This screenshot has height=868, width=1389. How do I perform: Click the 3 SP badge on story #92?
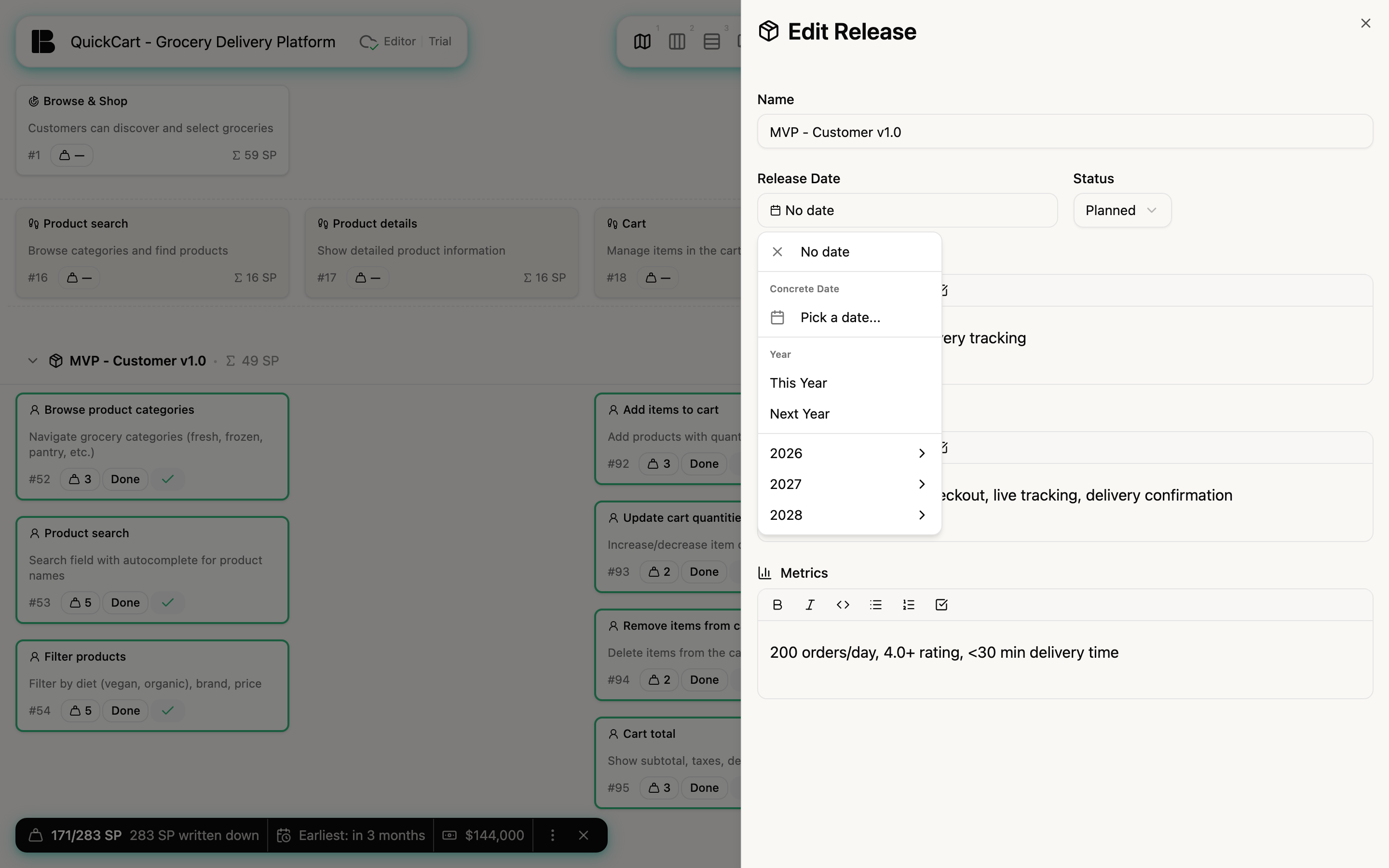pyautogui.click(x=659, y=463)
